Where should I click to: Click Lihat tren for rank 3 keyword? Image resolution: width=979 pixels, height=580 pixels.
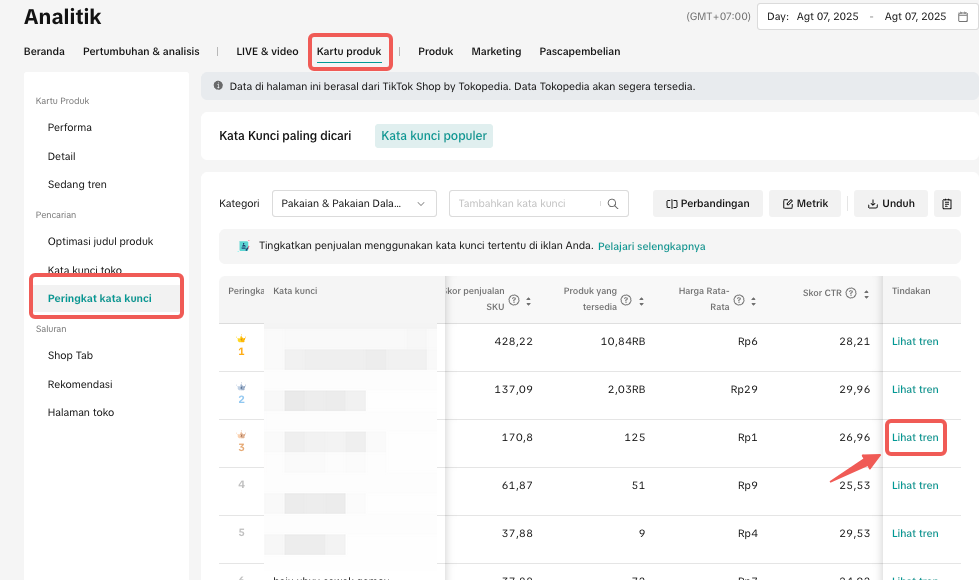click(x=915, y=438)
